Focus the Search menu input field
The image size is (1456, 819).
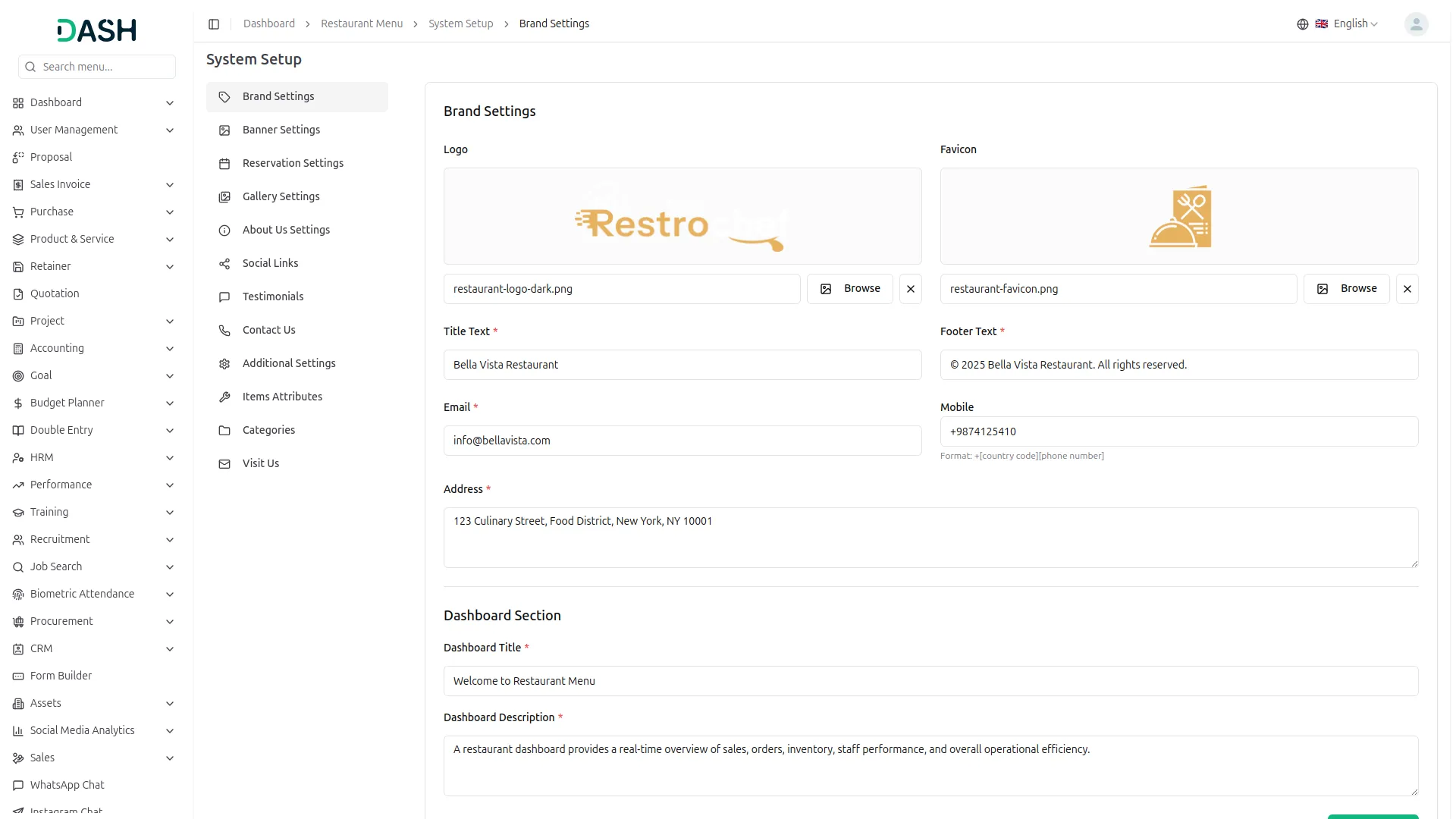pos(106,67)
